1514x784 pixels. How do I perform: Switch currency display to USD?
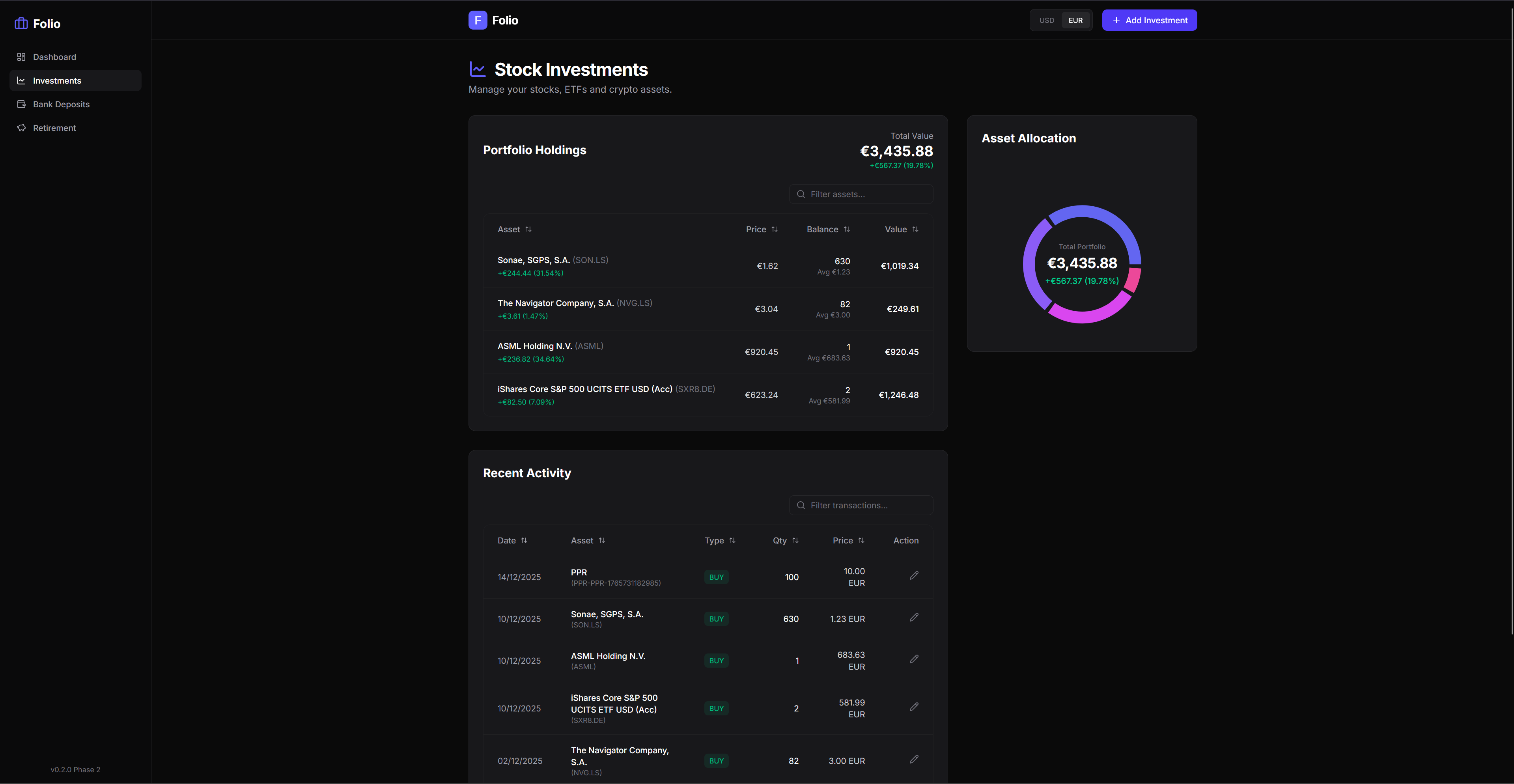point(1046,20)
